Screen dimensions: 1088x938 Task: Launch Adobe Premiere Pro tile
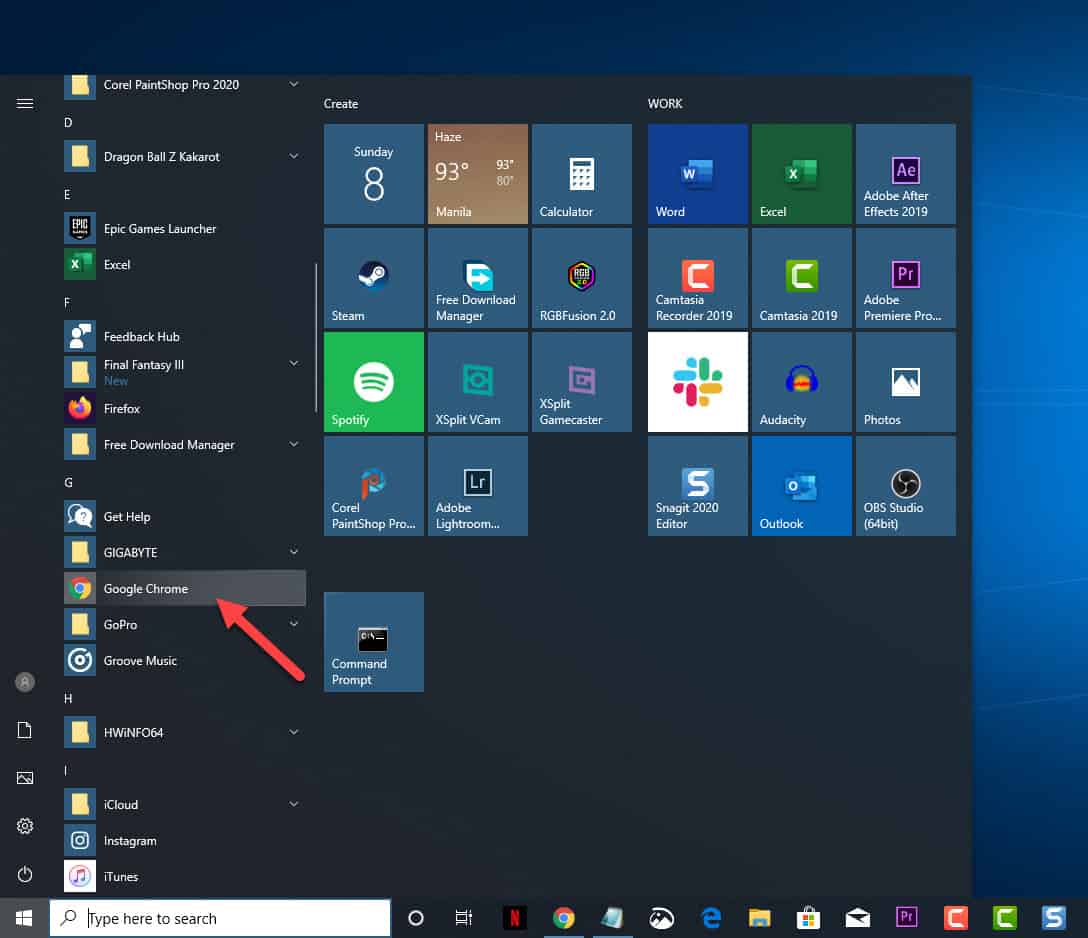(906, 278)
